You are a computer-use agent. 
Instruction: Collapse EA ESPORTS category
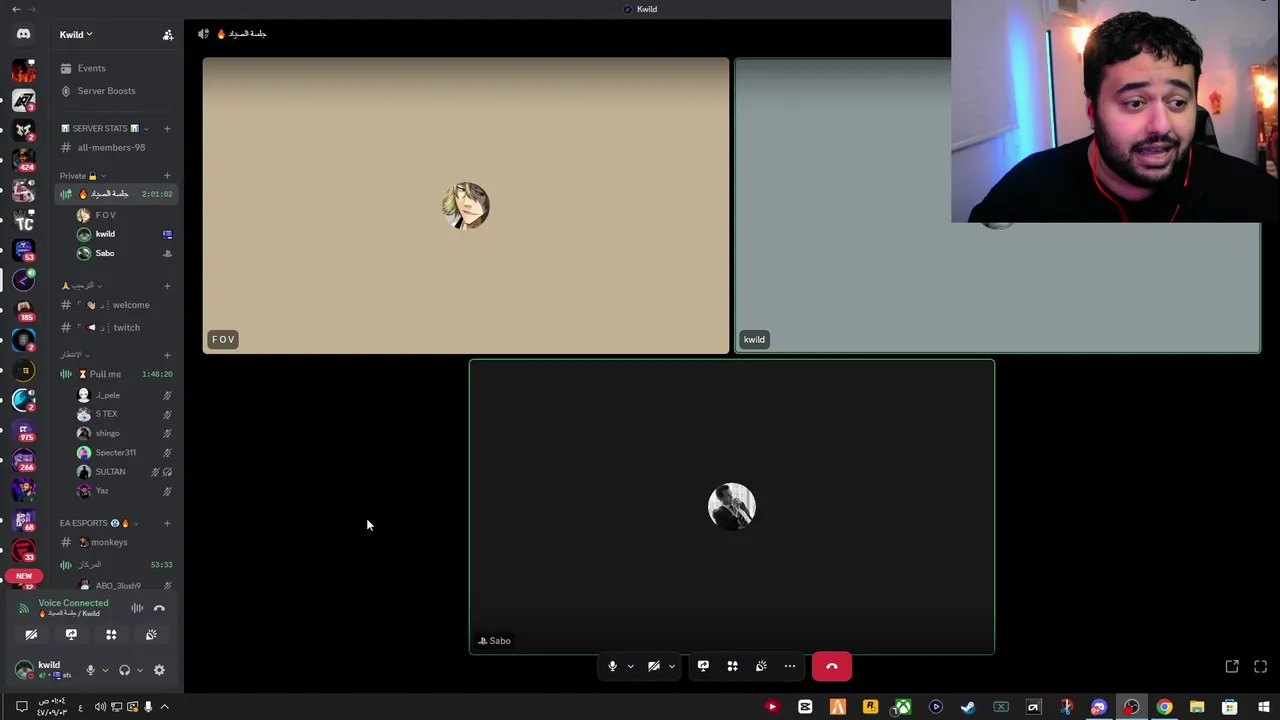(x=98, y=523)
